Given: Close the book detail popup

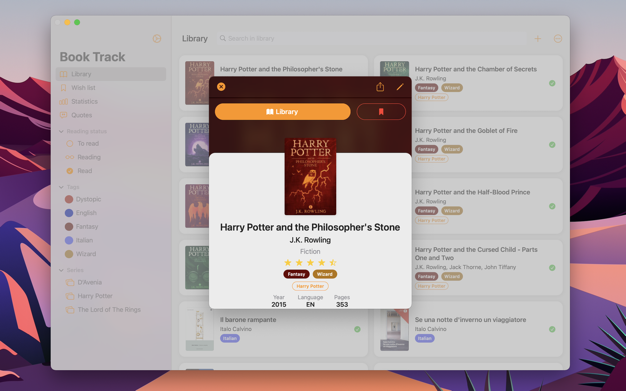Looking at the screenshot, I should (221, 87).
